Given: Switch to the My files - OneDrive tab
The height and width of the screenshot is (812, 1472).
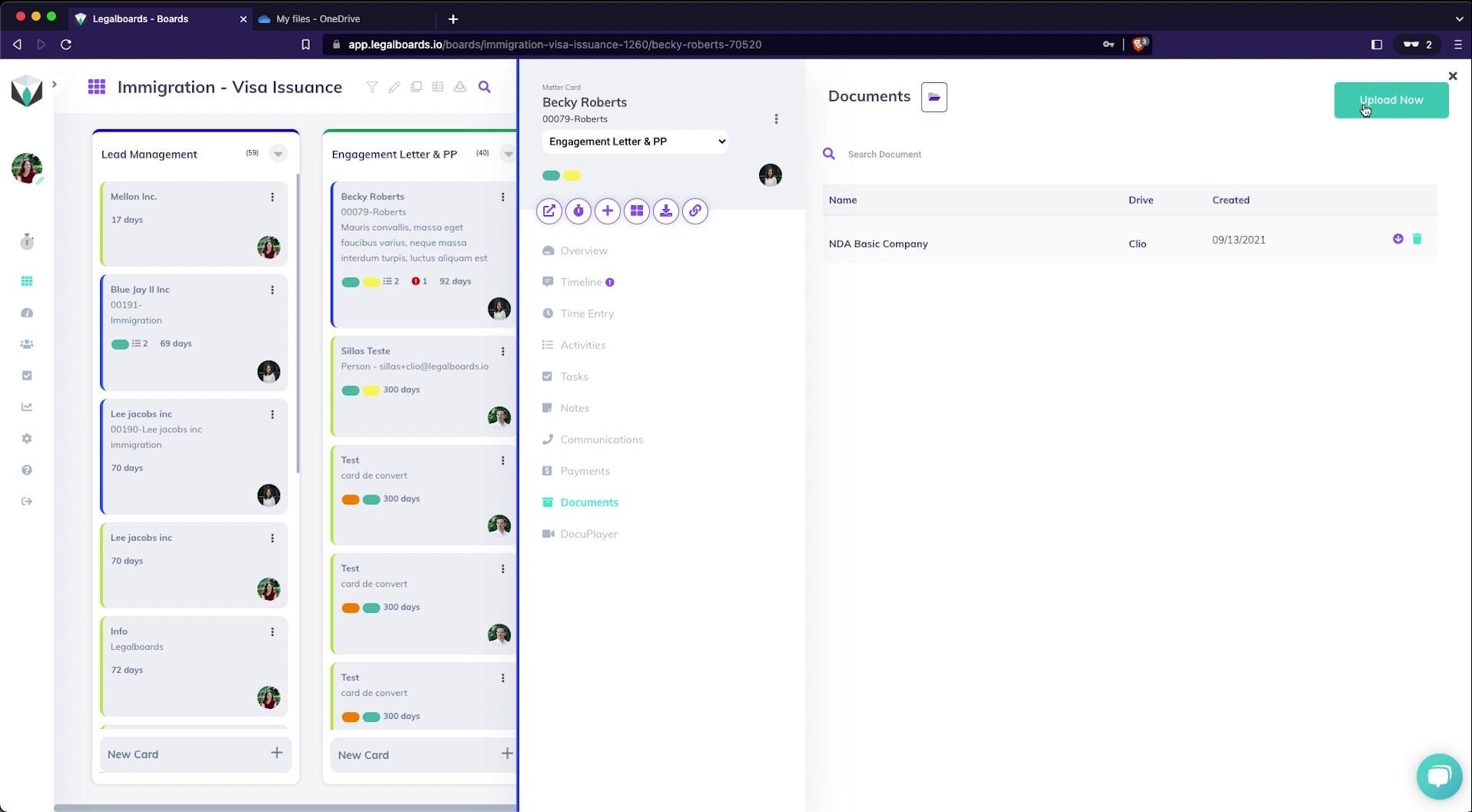Looking at the screenshot, I should [x=318, y=18].
